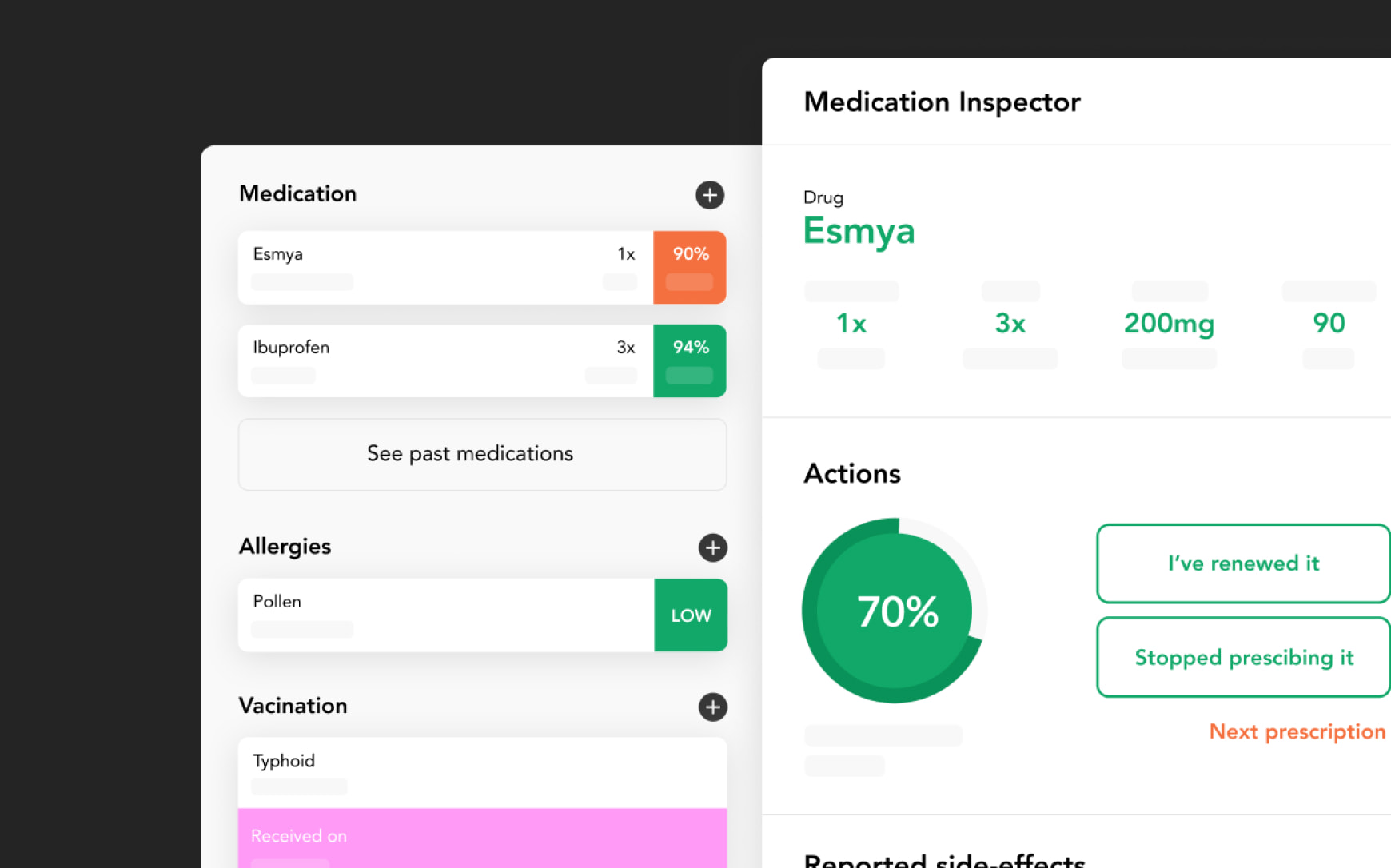Viewport: 1391px width, 868px height.
Task: Add a vaccination using the plus icon
Action: pos(712,707)
